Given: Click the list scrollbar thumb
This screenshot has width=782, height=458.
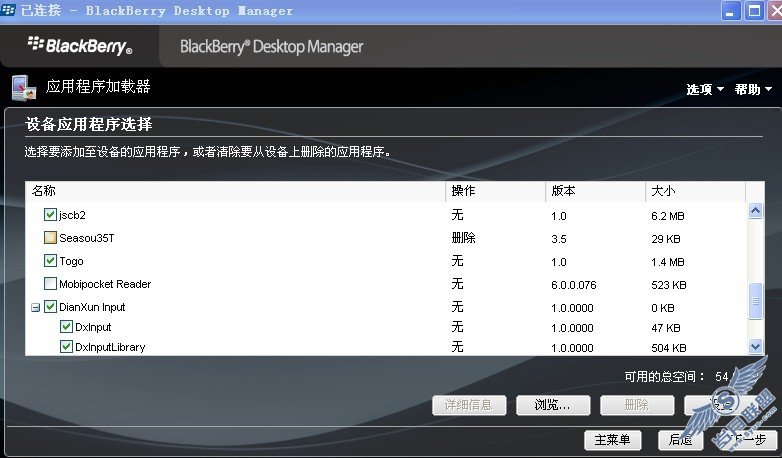Looking at the screenshot, I should 755,301.
